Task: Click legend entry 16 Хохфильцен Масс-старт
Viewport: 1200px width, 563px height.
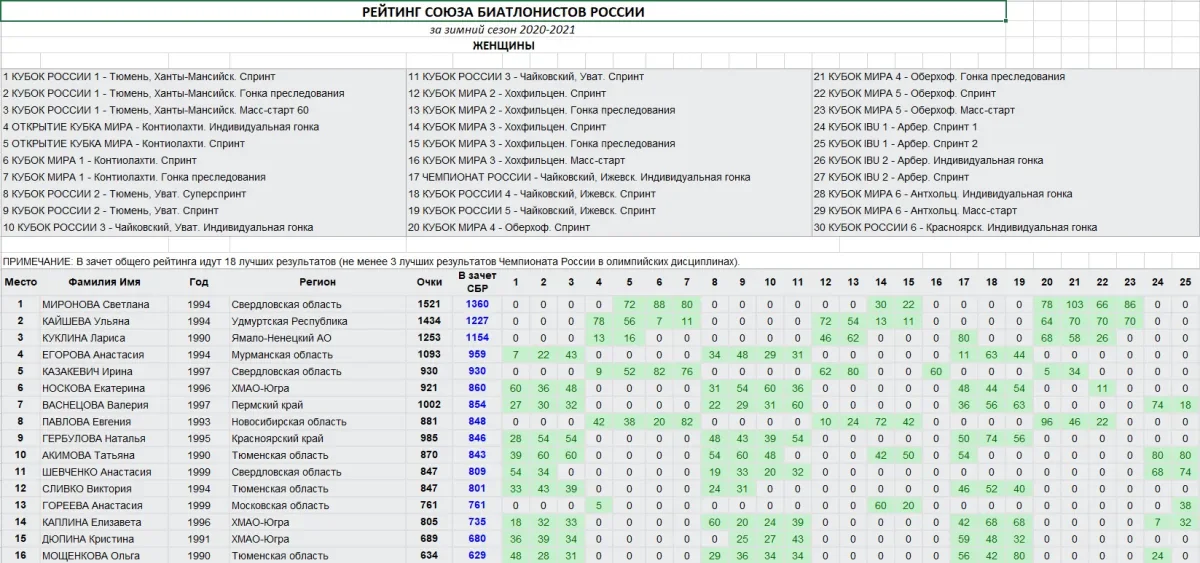Action: pos(516,160)
